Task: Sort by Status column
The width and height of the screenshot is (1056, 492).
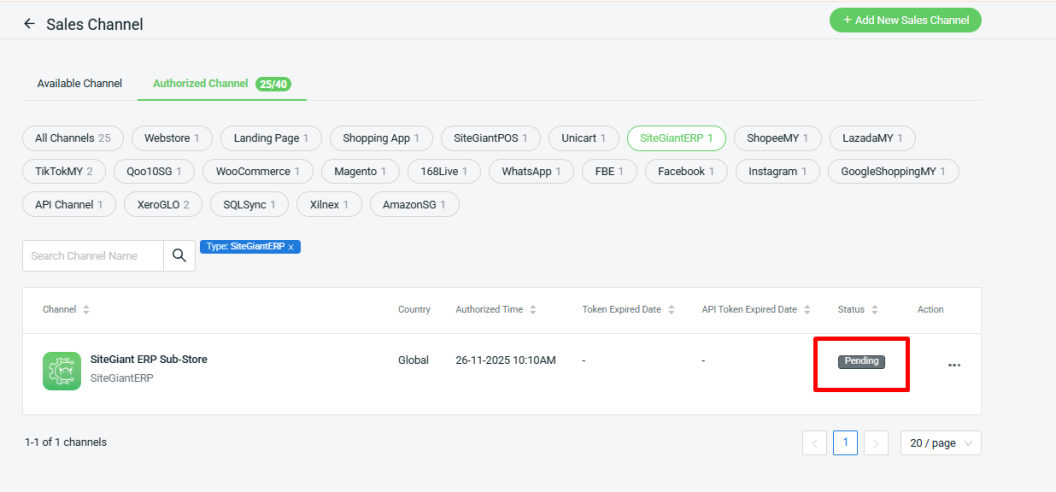Action: (875, 310)
